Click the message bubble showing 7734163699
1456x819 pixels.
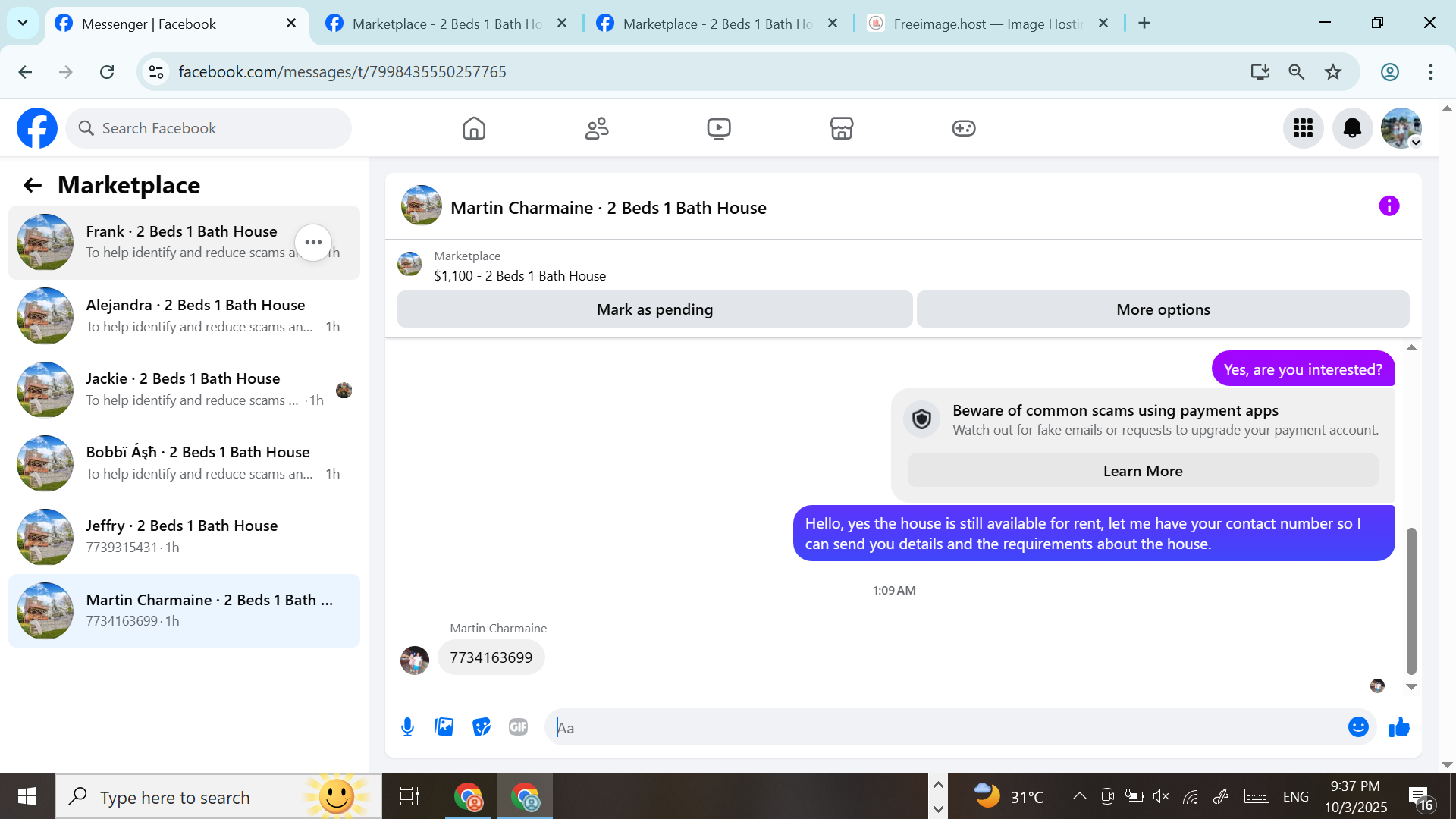tap(491, 657)
